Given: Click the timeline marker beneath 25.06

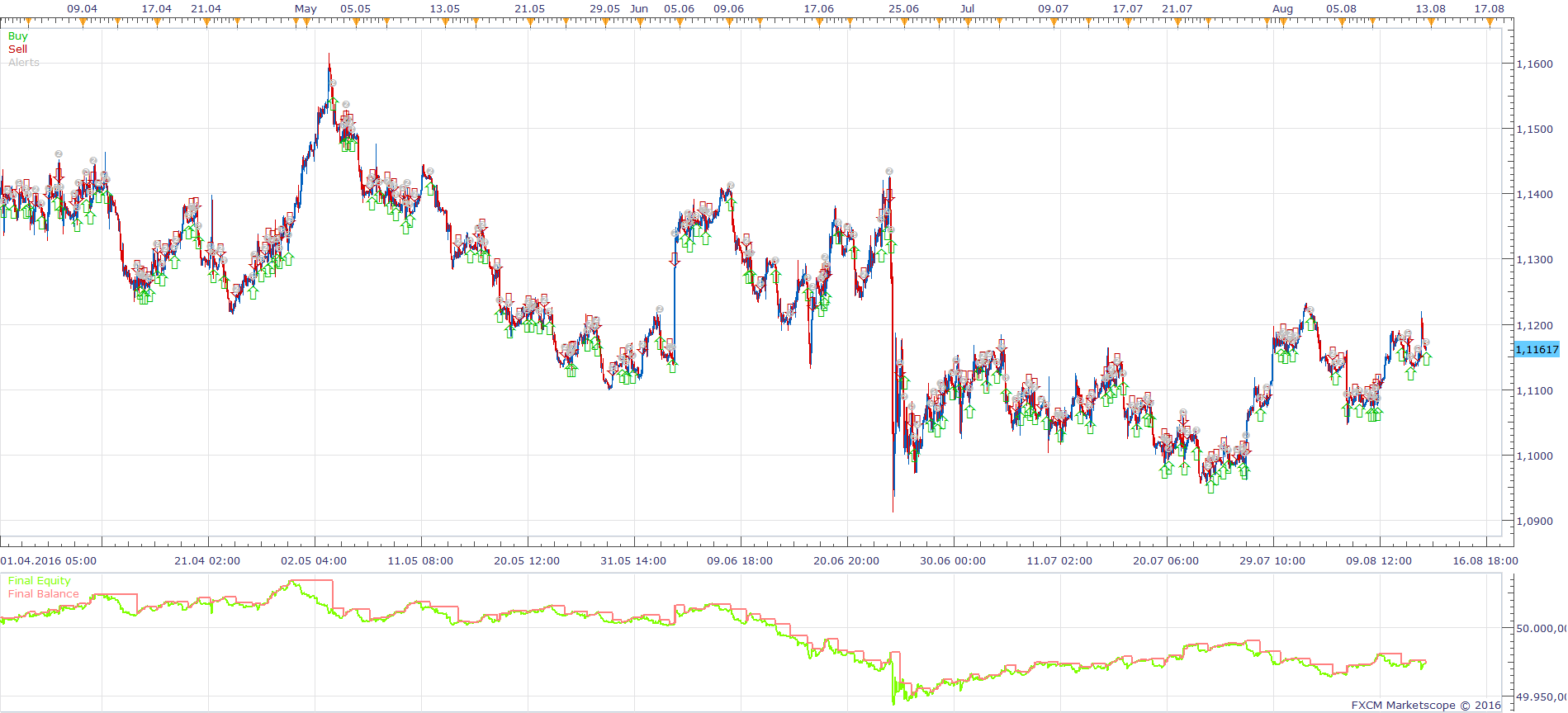Looking at the screenshot, I should [904, 23].
